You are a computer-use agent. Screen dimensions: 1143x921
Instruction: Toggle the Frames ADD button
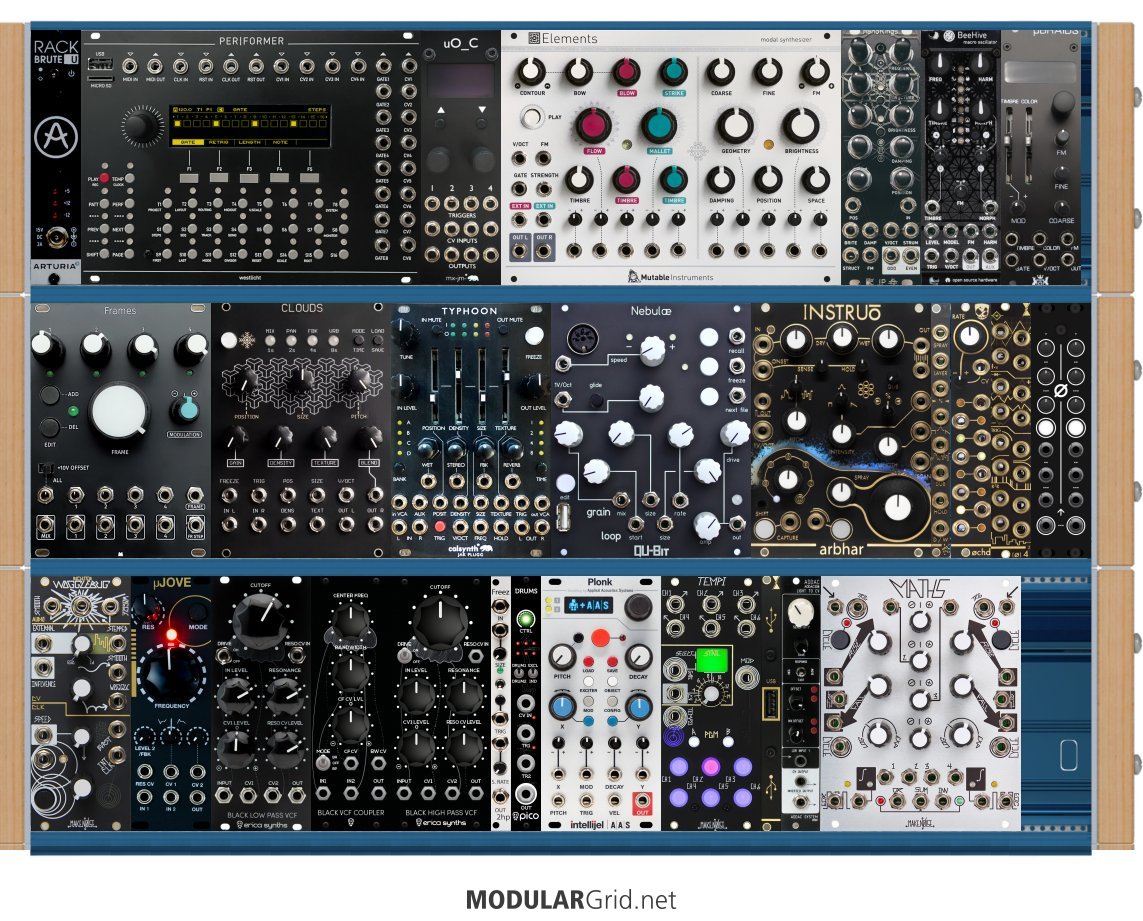click(50, 395)
